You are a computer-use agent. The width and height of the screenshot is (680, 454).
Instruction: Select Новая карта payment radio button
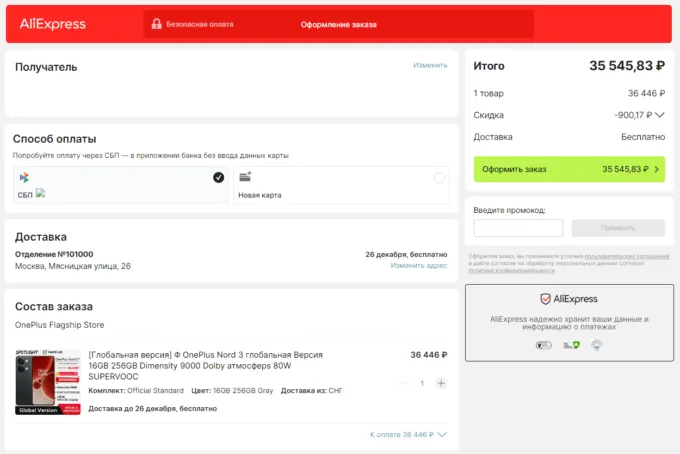click(x=439, y=178)
